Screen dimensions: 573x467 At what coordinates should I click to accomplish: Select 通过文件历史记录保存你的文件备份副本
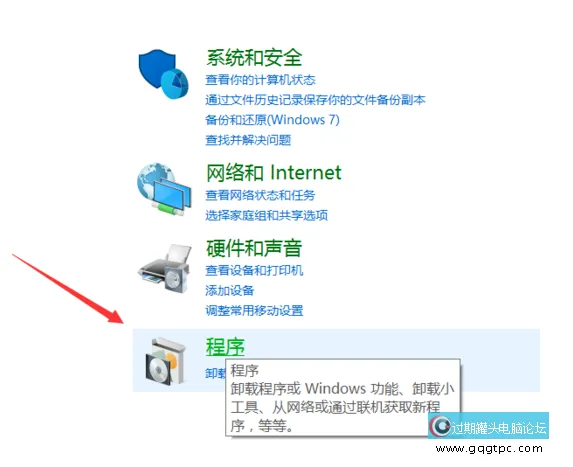click(x=315, y=100)
